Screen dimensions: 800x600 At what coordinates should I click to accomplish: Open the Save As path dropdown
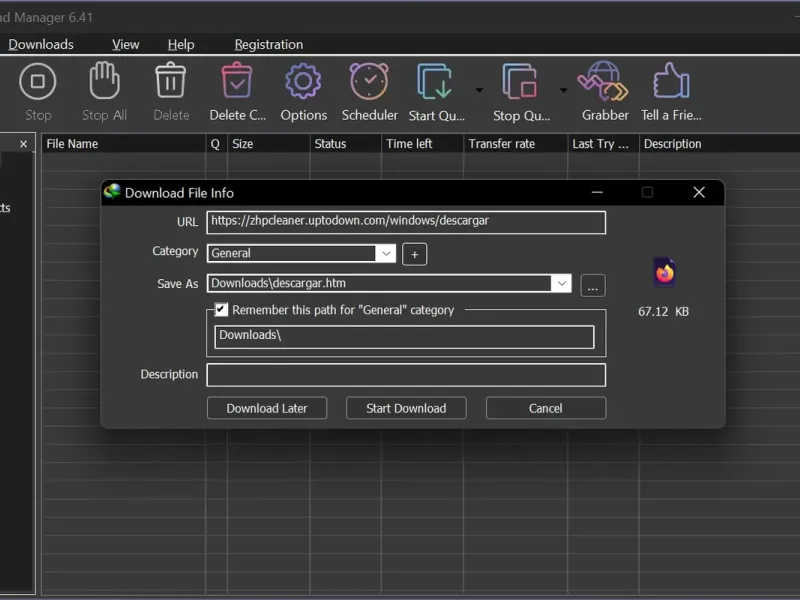[x=562, y=283]
